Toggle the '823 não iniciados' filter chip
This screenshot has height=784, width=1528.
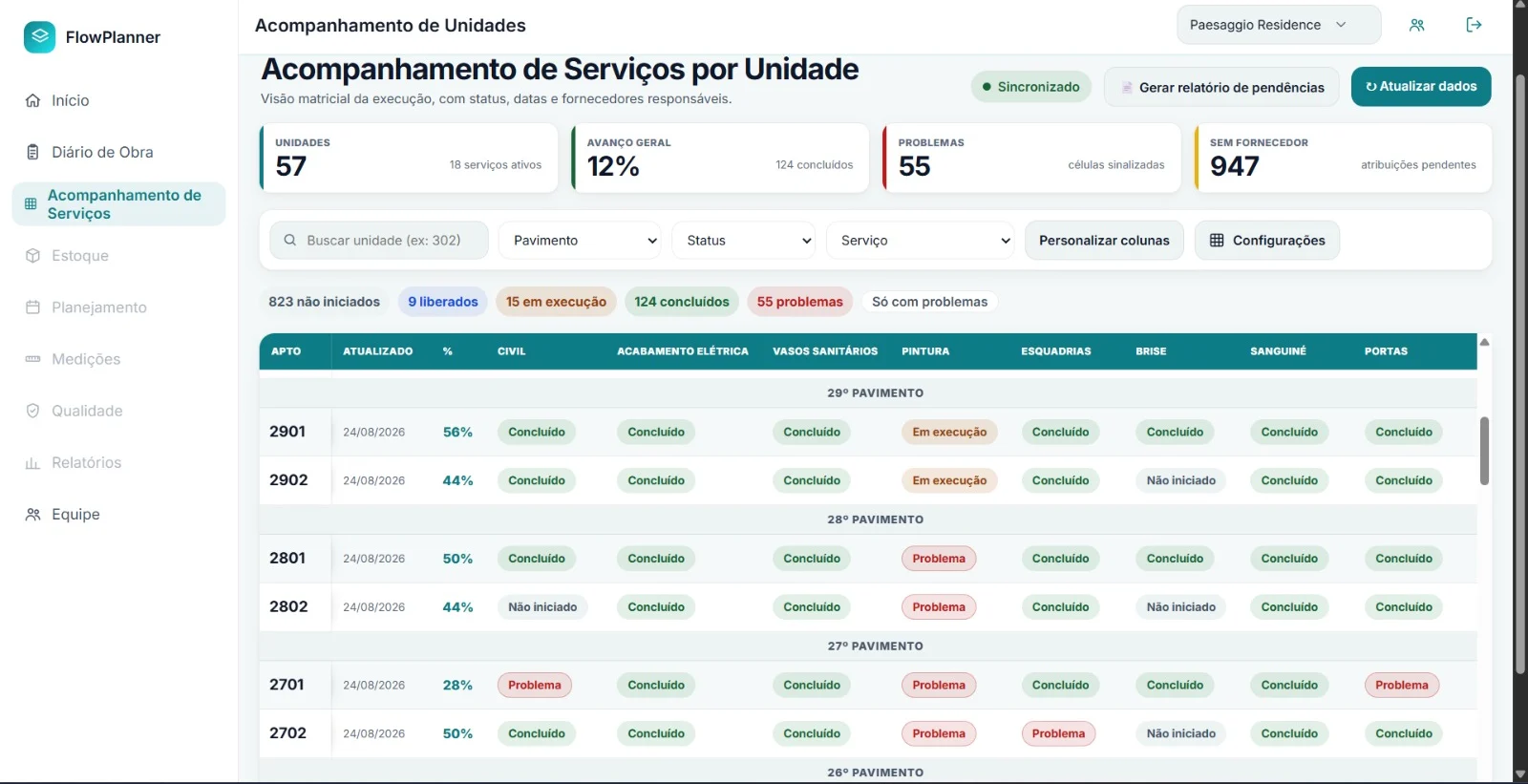coord(324,302)
